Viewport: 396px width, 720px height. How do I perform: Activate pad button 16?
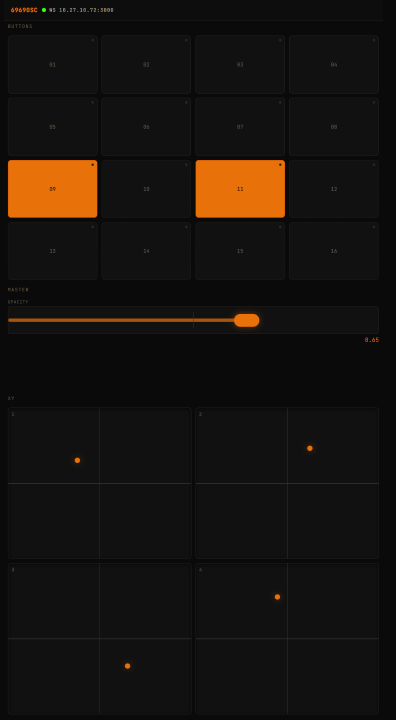pyautogui.click(x=334, y=251)
